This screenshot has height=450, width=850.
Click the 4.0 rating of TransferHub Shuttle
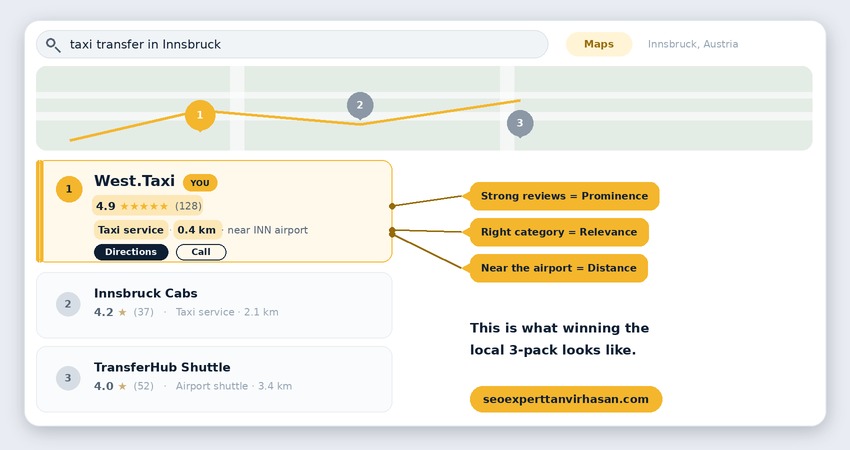[104, 386]
